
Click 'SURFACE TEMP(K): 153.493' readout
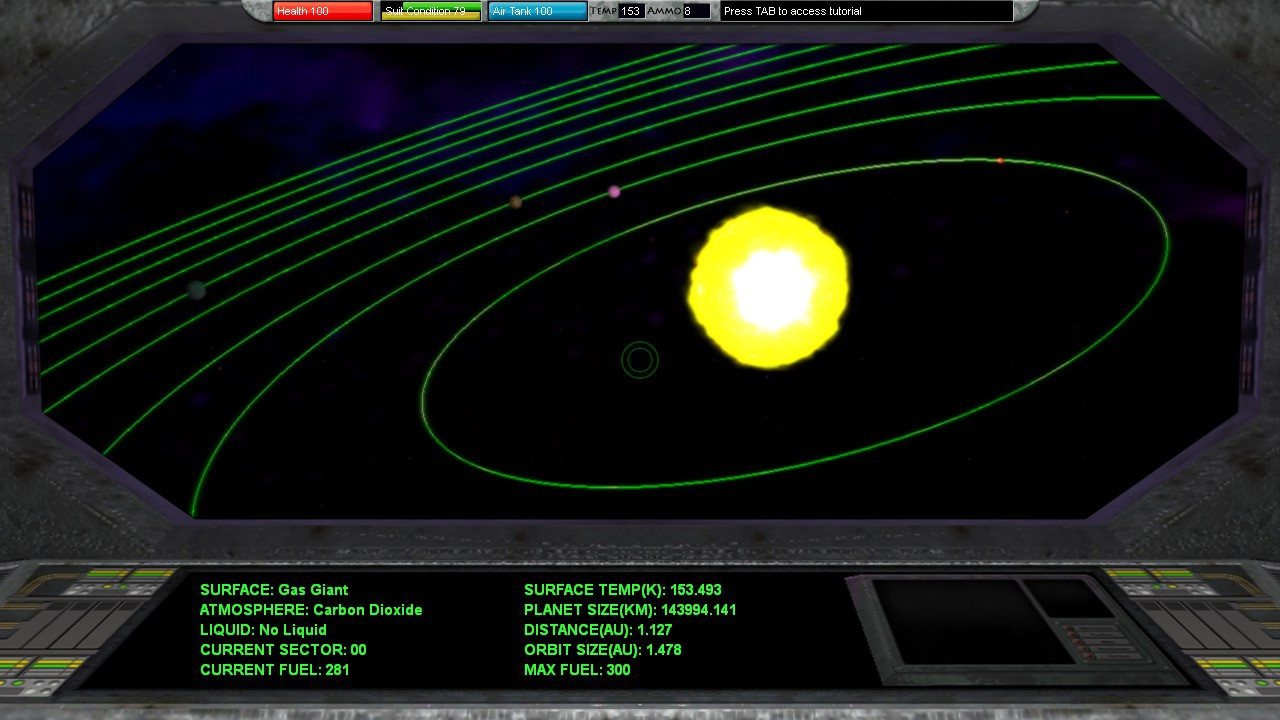tap(622, 590)
